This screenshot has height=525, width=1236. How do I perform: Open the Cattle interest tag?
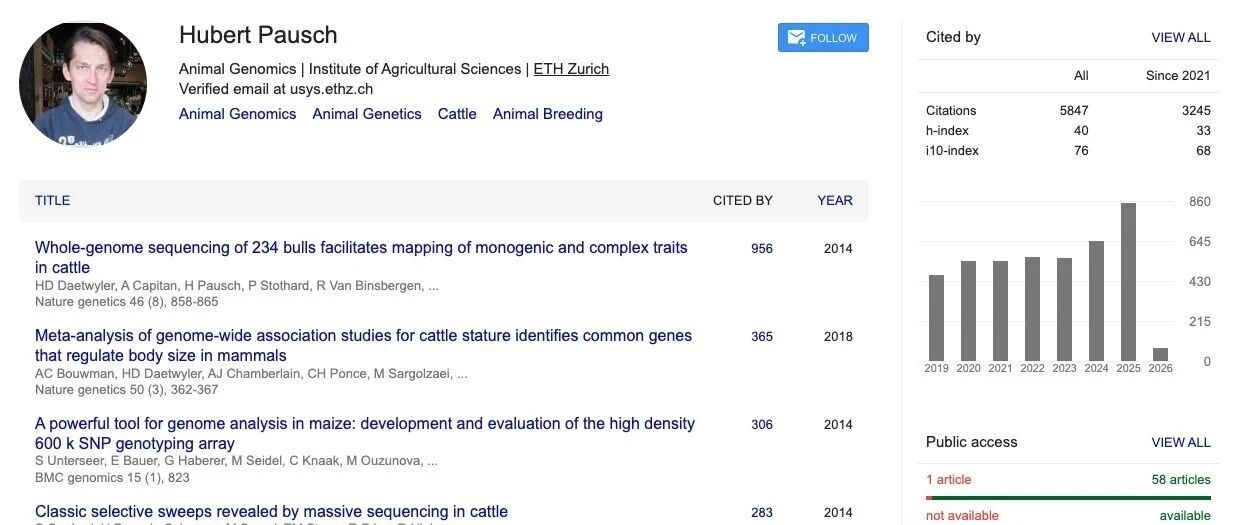(457, 114)
